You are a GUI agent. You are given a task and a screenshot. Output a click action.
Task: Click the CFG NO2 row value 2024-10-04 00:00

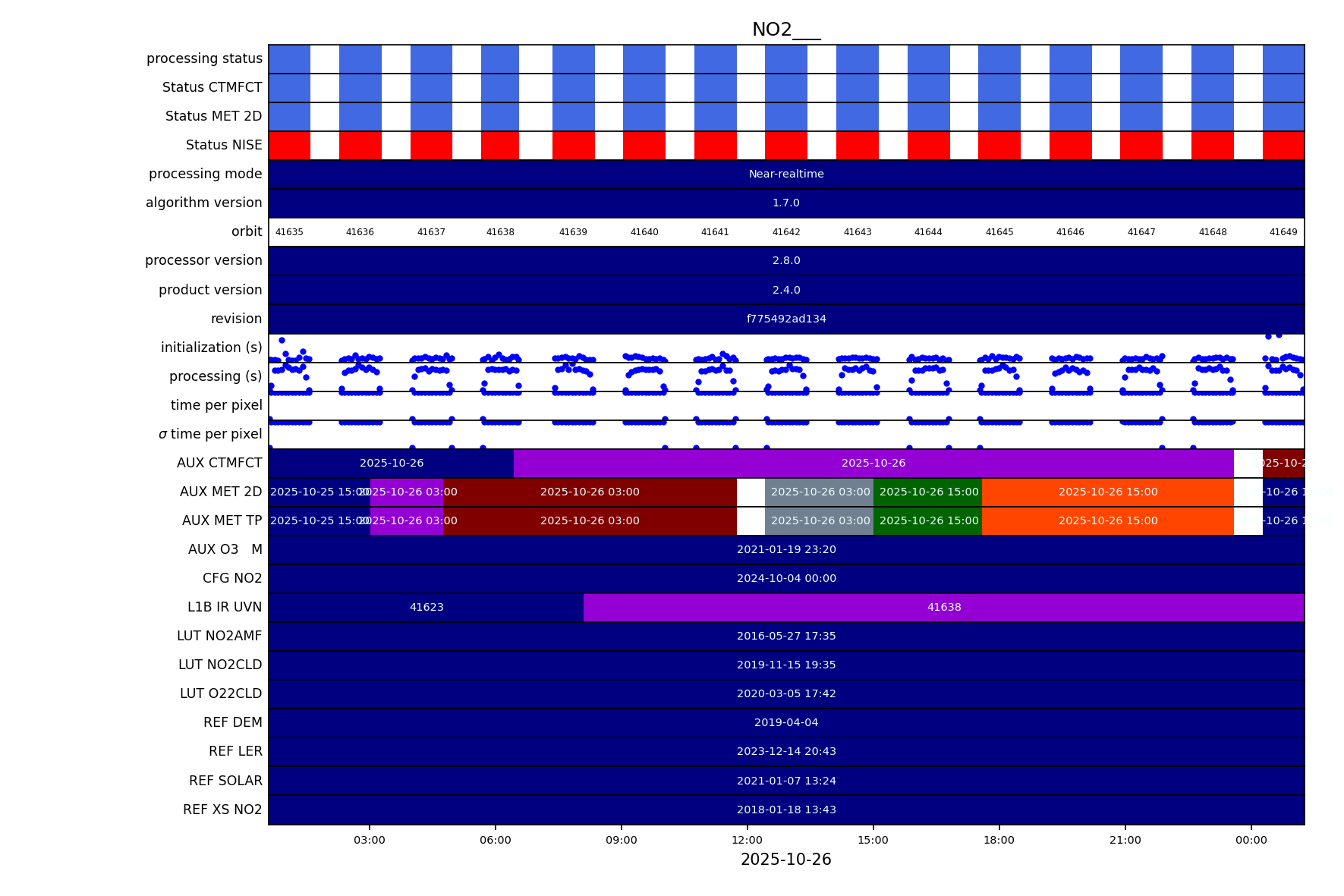(x=786, y=579)
